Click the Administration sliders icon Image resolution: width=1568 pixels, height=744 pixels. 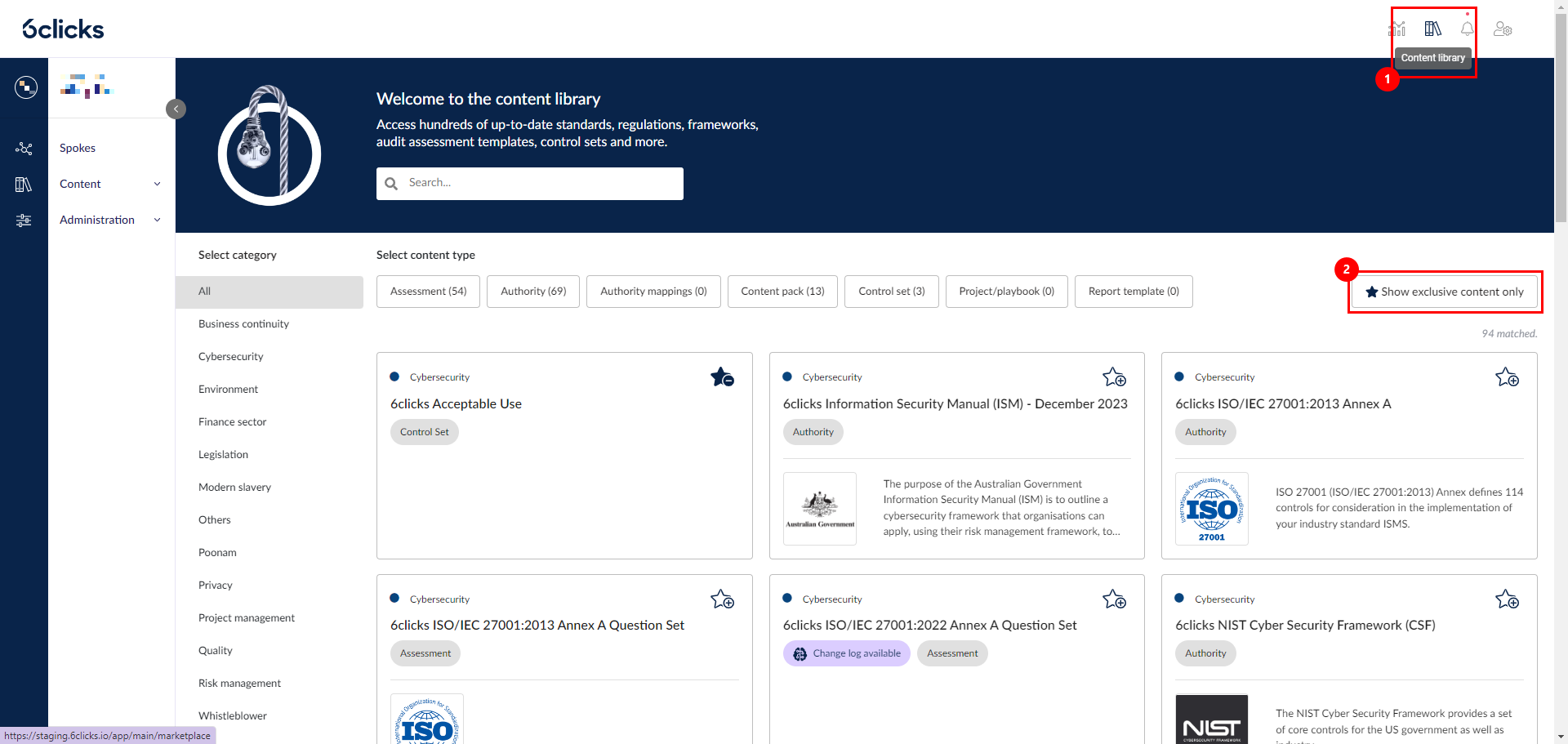[x=24, y=221]
